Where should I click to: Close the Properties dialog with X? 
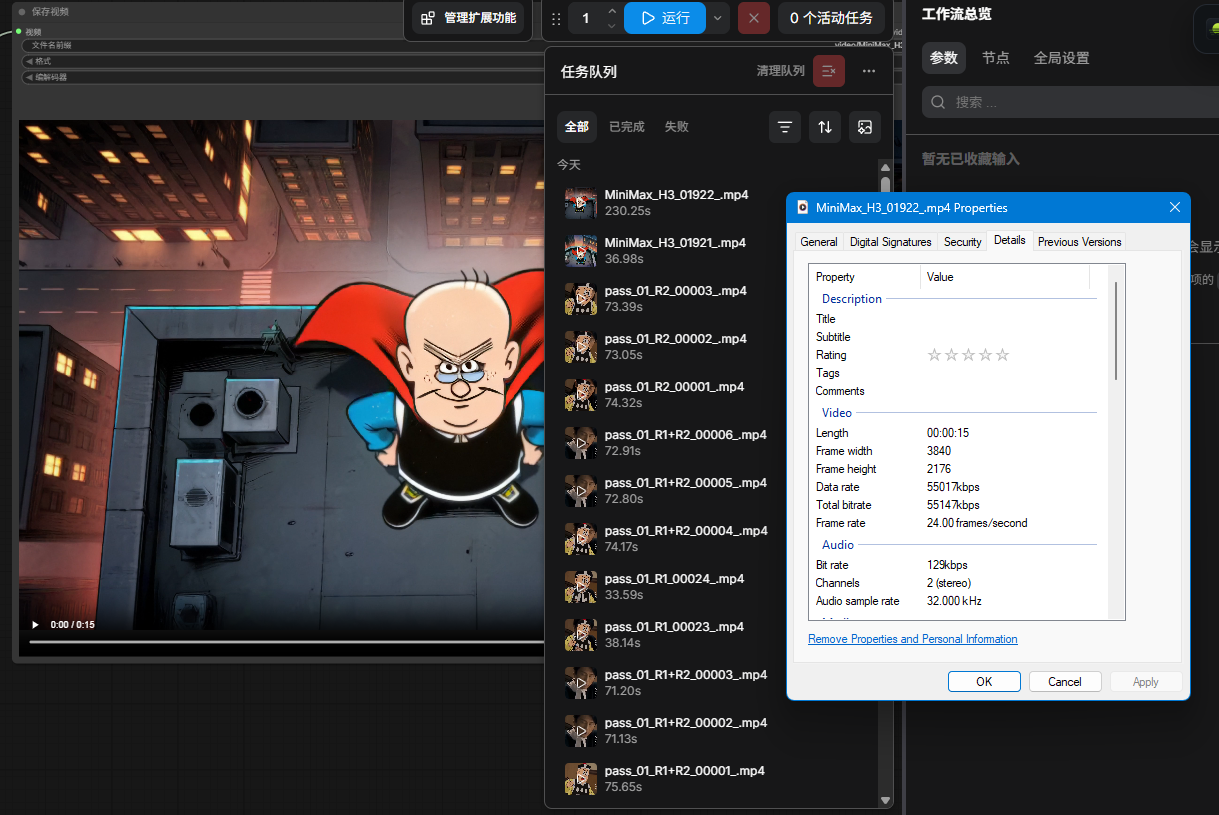pos(1175,208)
